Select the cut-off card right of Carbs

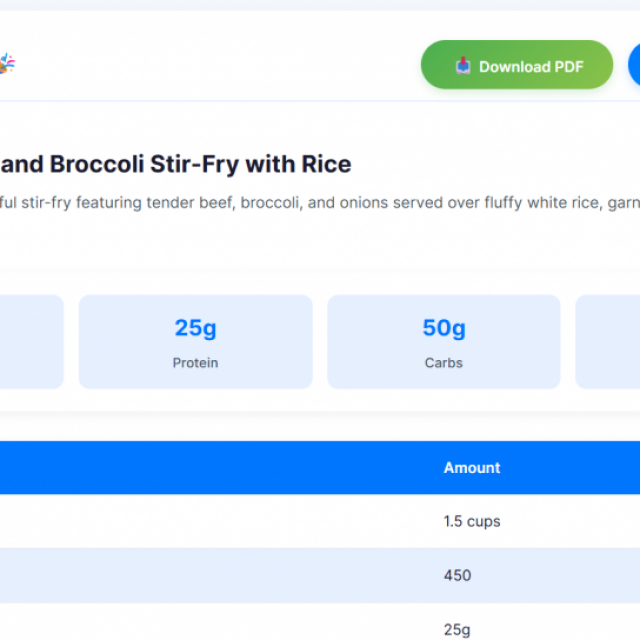point(608,342)
